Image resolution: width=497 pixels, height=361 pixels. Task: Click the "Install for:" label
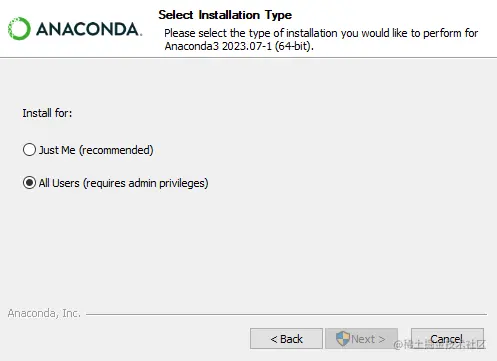click(47, 113)
